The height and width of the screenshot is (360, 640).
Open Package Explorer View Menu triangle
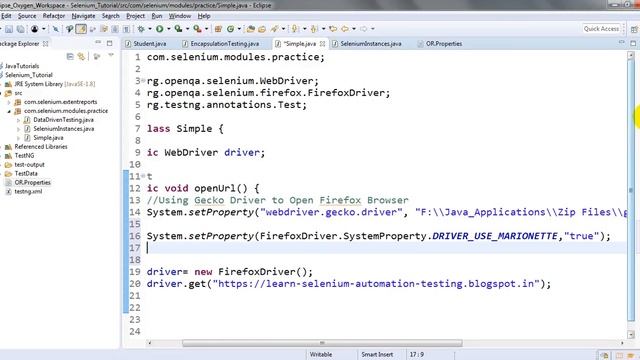[x=111, y=56]
